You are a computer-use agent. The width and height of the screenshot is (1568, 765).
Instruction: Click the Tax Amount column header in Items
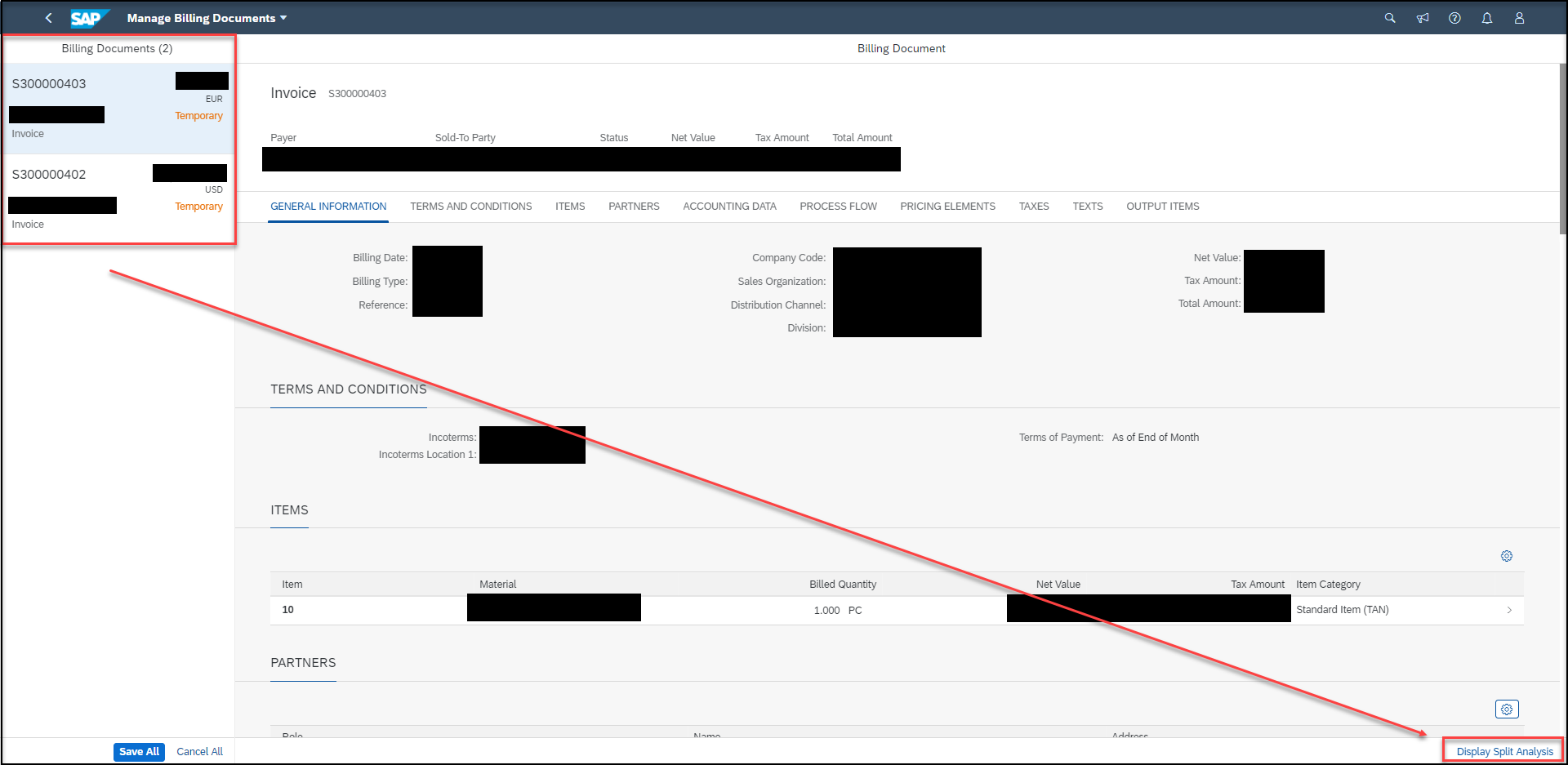click(x=1258, y=585)
